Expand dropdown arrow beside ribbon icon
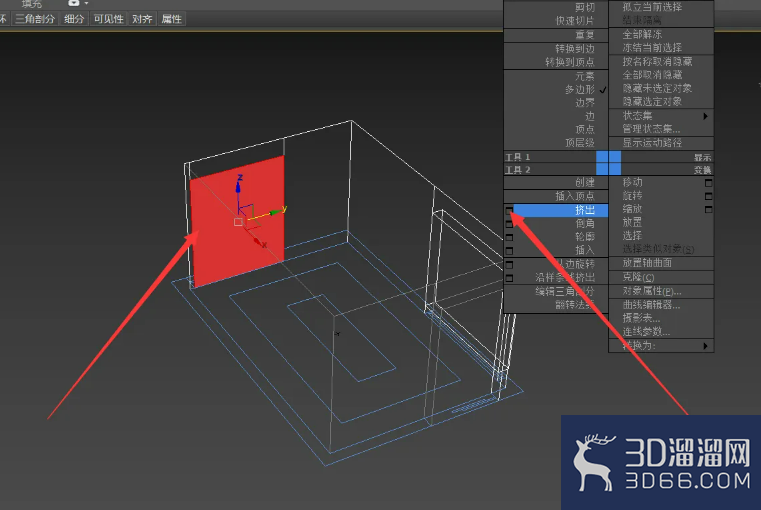 click(x=86, y=3)
